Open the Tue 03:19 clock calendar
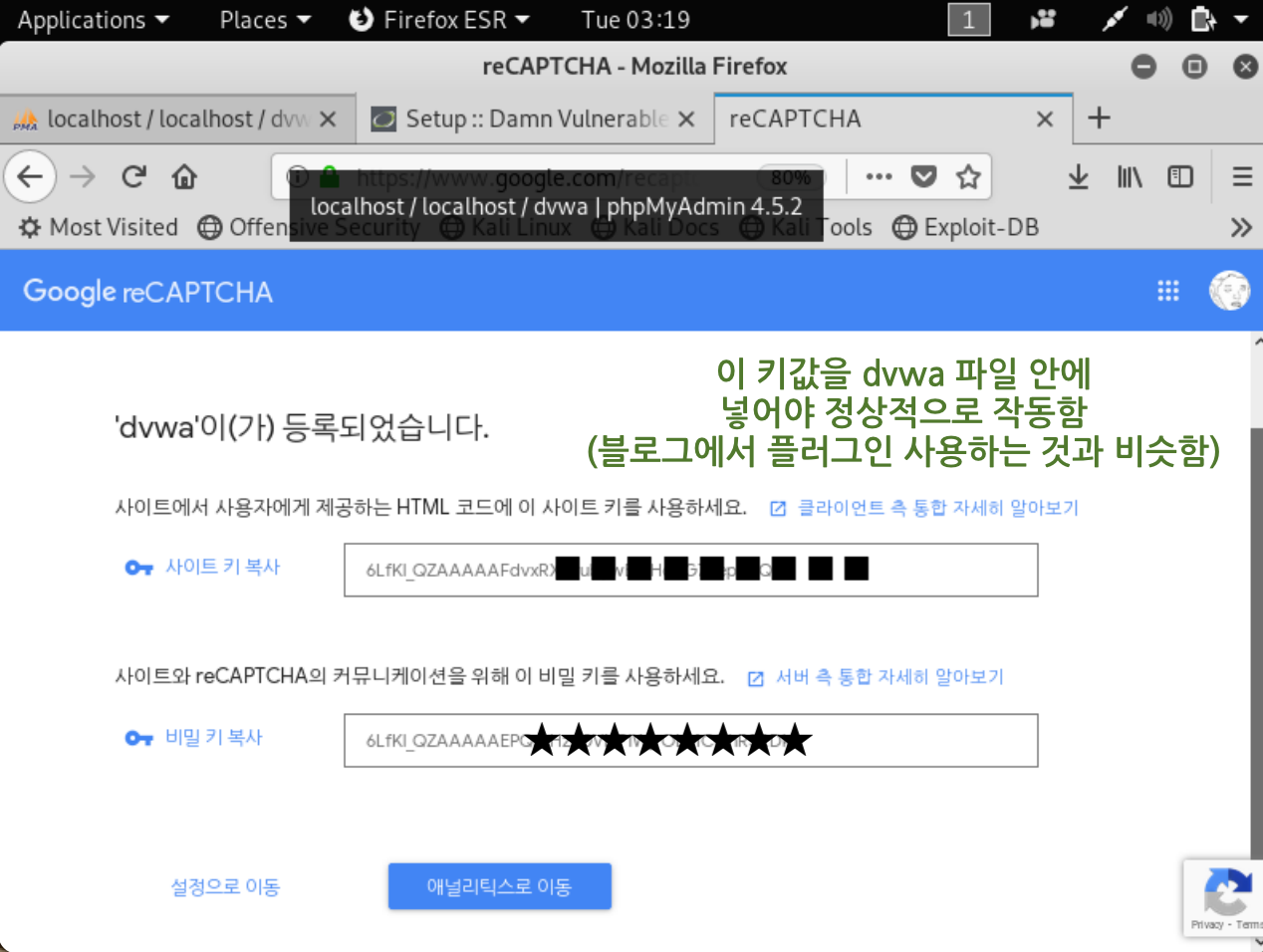 (x=635, y=19)
